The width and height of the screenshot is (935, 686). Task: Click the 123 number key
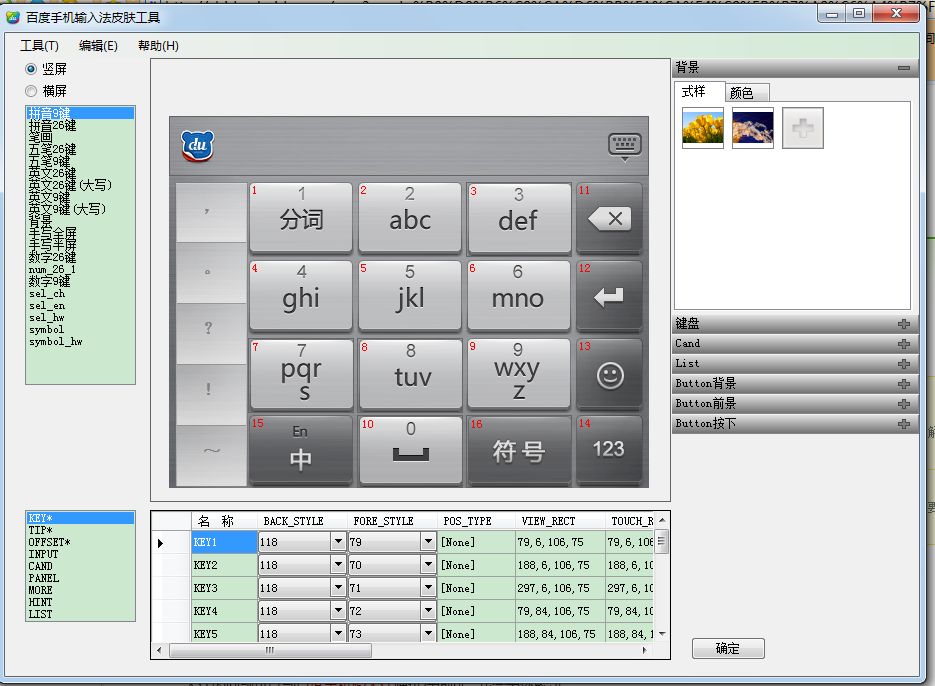[609, 449]
